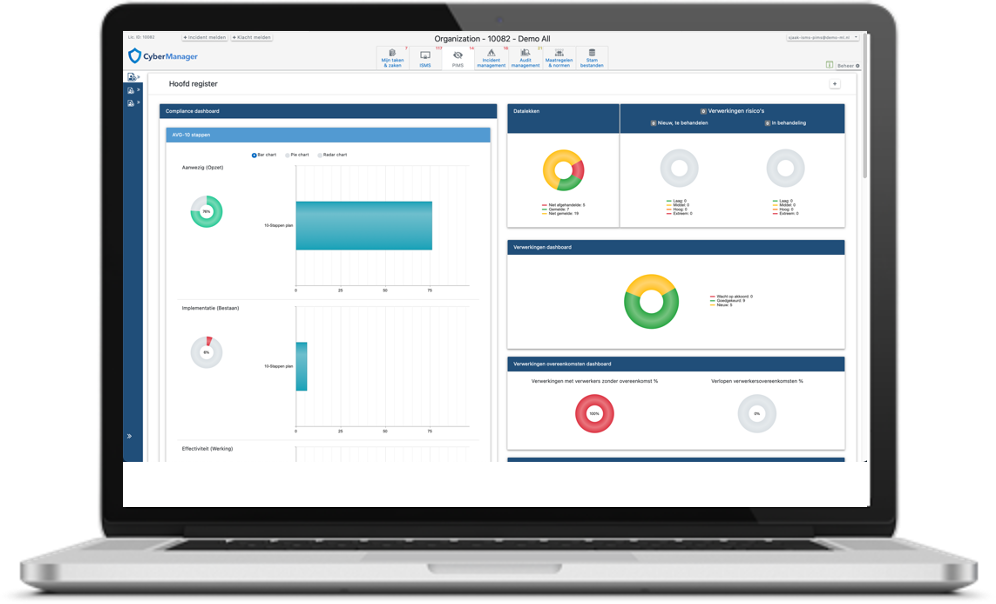Image resolution: width=996 pixels, height=604 pixels.
Task: Select the Bar chart radio button
Action: tap(254, 155)
